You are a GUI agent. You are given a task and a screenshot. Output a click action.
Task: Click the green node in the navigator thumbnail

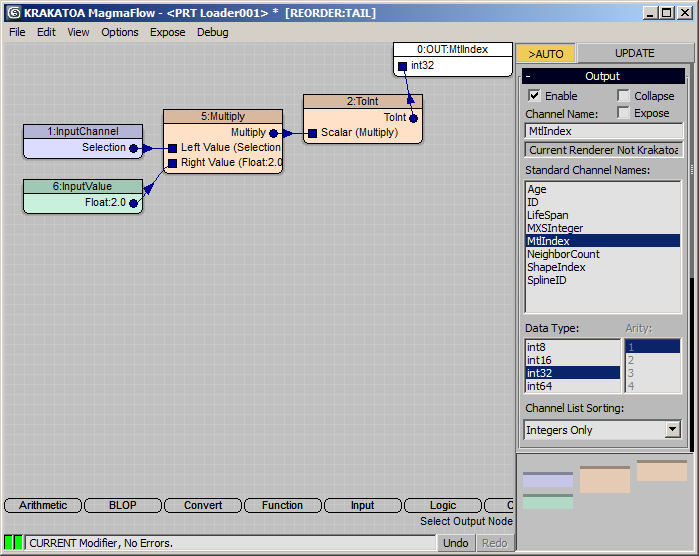548,501
